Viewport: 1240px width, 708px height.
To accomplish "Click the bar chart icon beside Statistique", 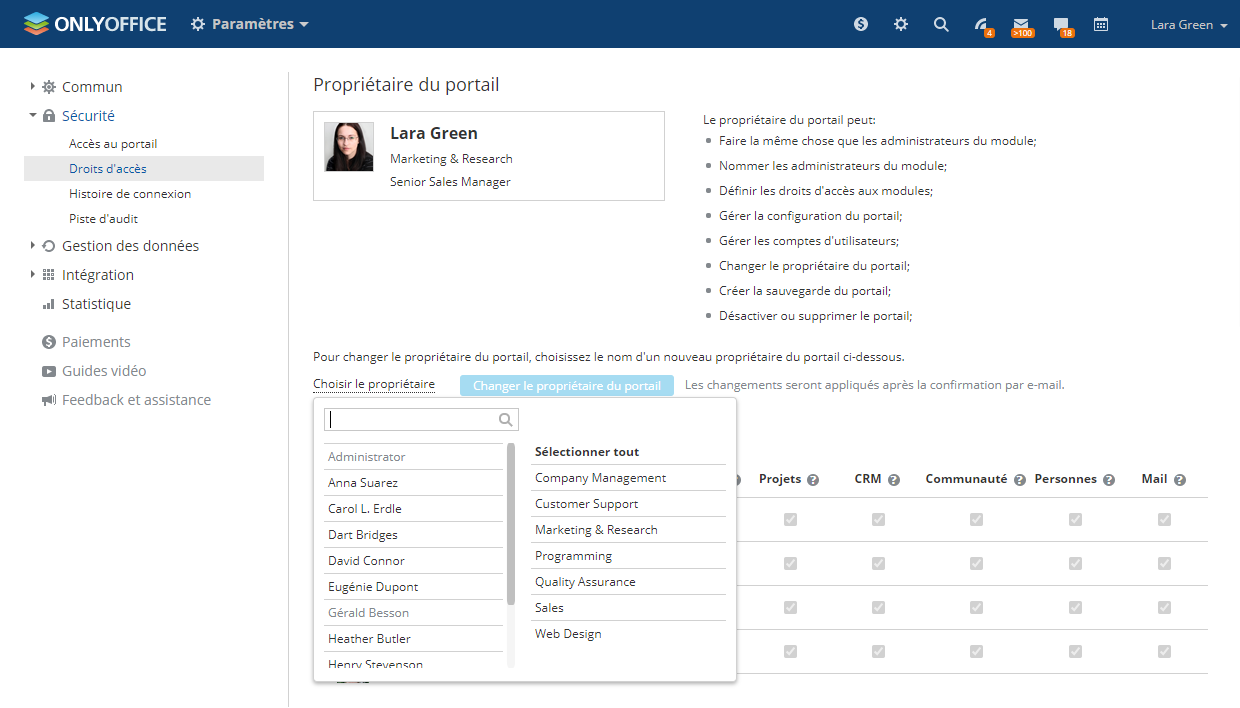I will (49, 304).
